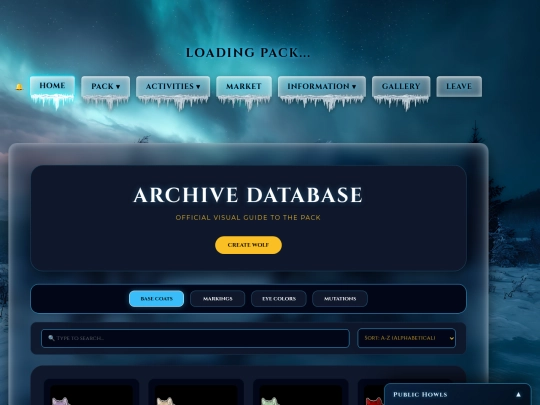
Task: Switch to the Mutations tab
Action: (340, 299)
